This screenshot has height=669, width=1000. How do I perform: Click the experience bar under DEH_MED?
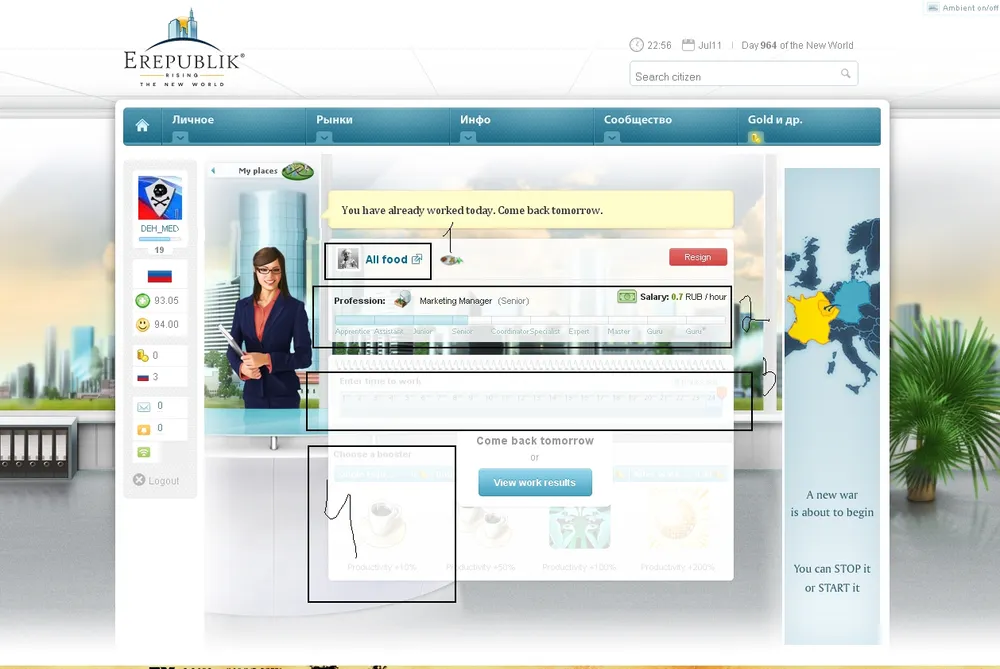[159, 239]
